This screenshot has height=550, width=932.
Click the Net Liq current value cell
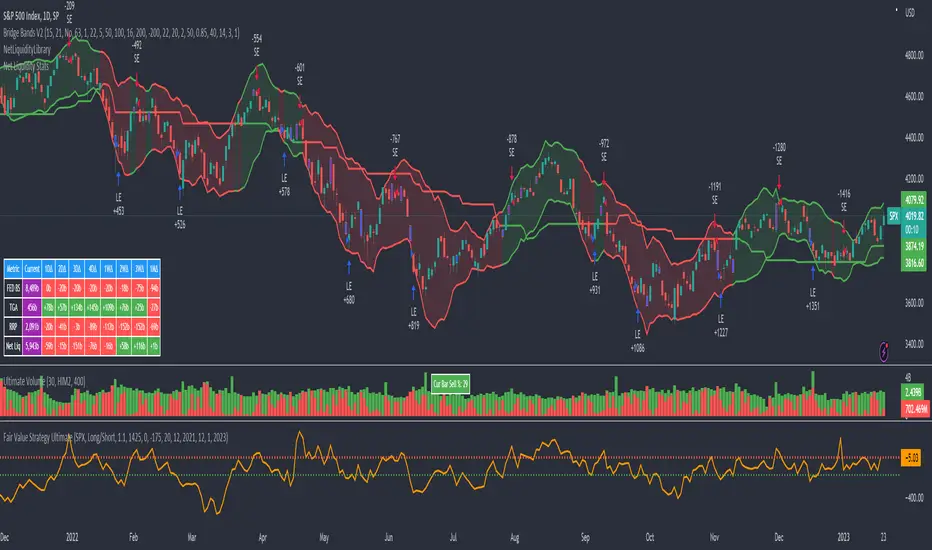point(32,345)
